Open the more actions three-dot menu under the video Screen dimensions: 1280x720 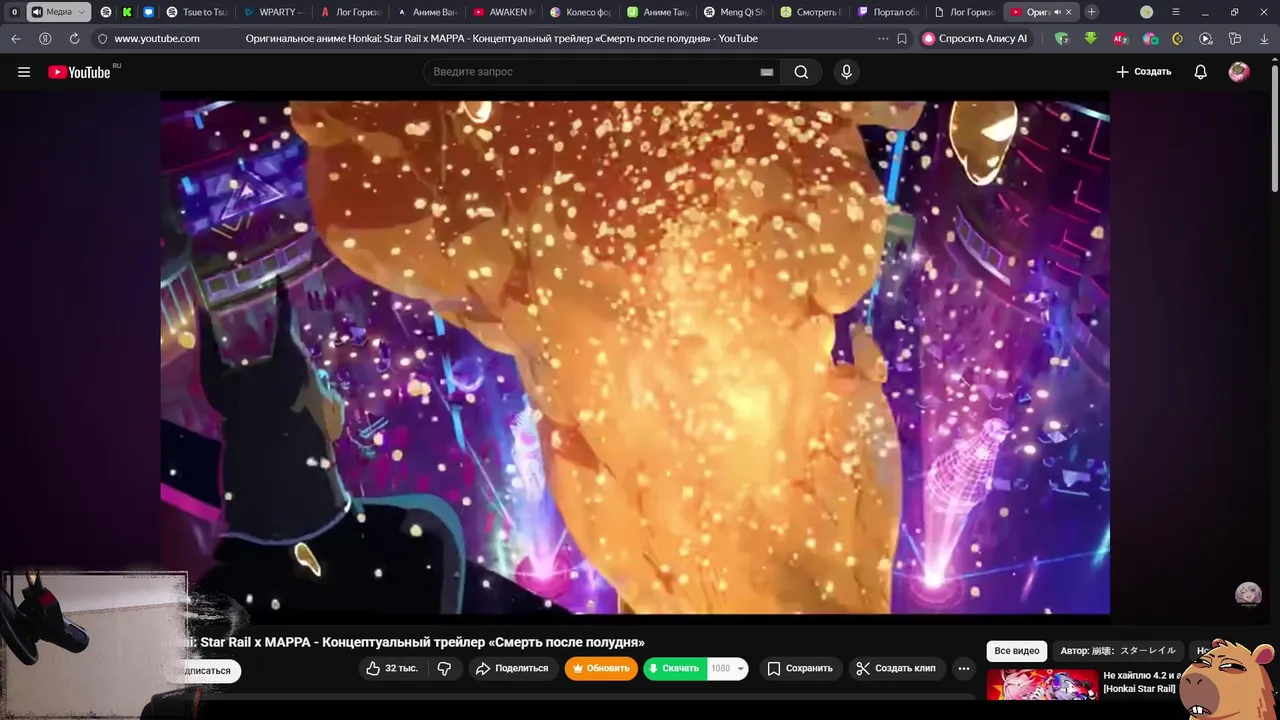(964, 668)
